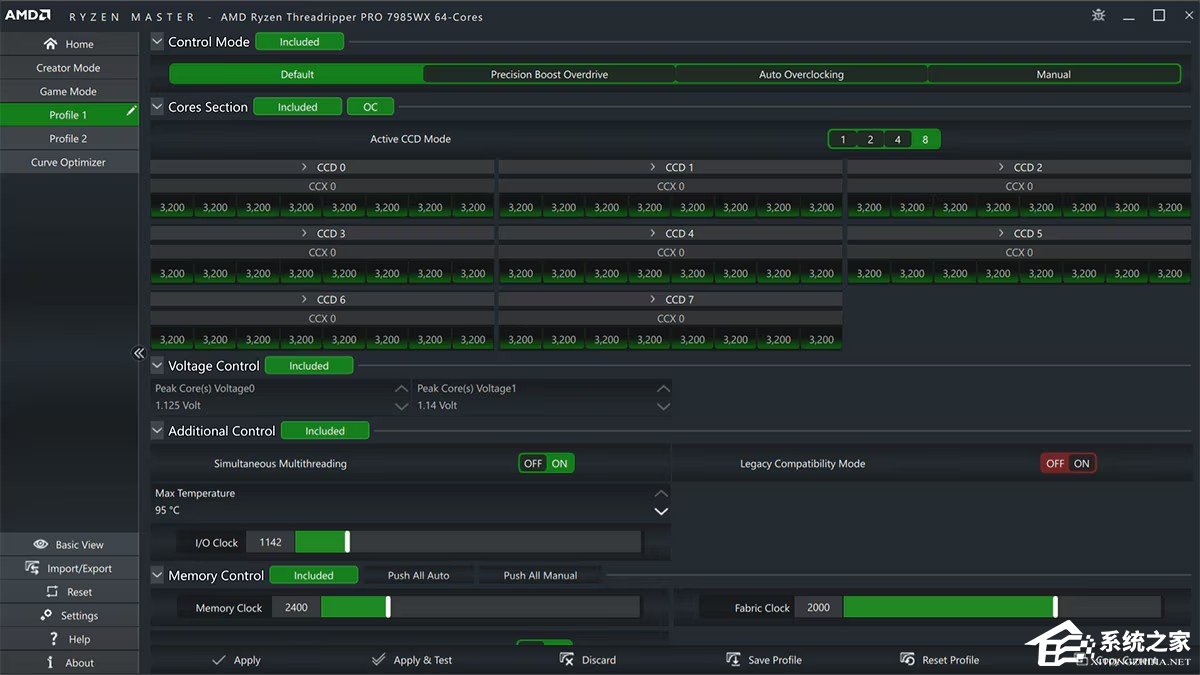Select Active CCD Mode 1
Viewport: 1200px width, 675px height.
tap(843, 140)
